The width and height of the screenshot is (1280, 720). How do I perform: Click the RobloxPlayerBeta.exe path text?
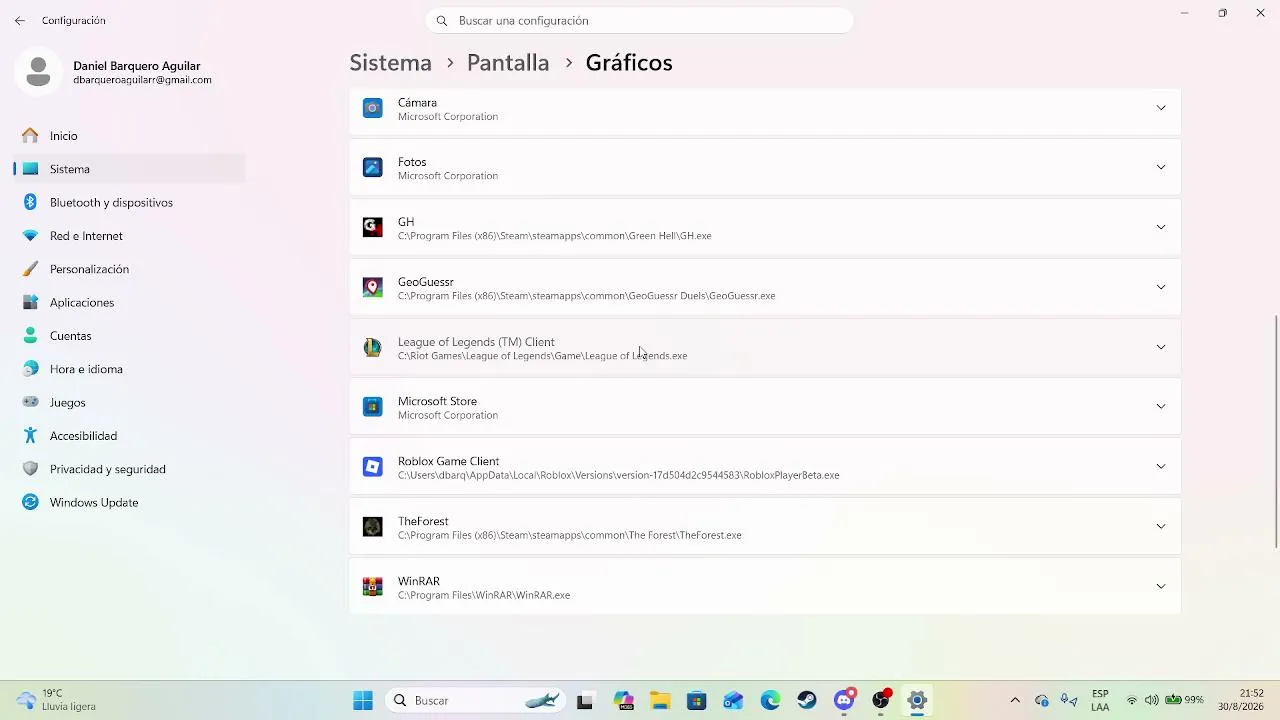pos(618,475)
